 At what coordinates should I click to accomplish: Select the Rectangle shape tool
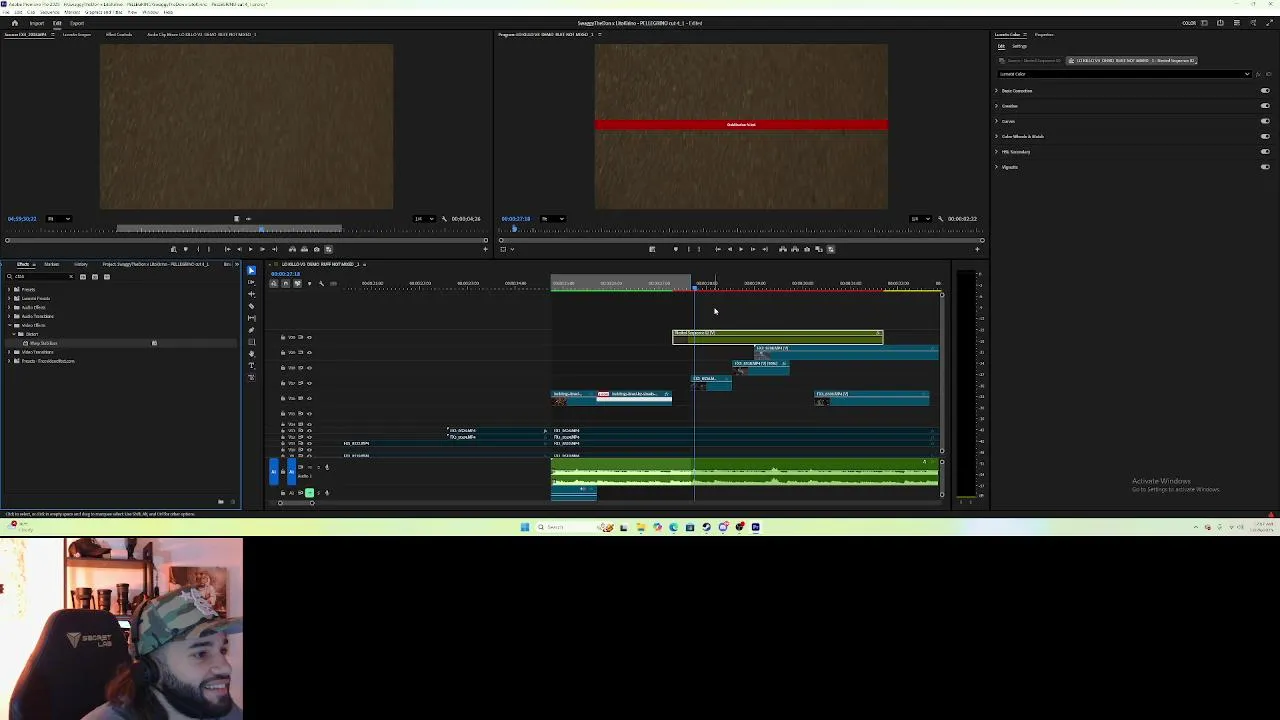[251, 342]
